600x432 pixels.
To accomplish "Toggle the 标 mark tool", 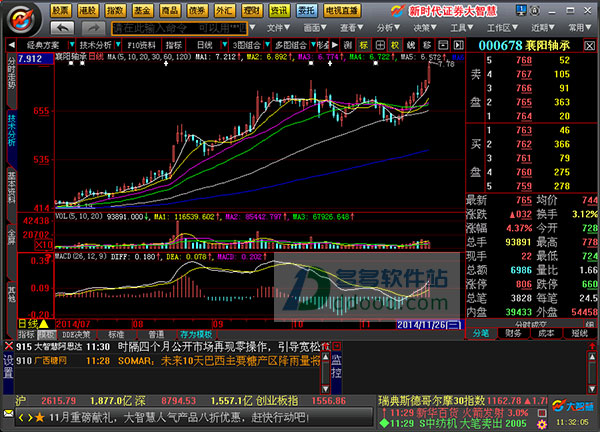I will pos(364,45).
